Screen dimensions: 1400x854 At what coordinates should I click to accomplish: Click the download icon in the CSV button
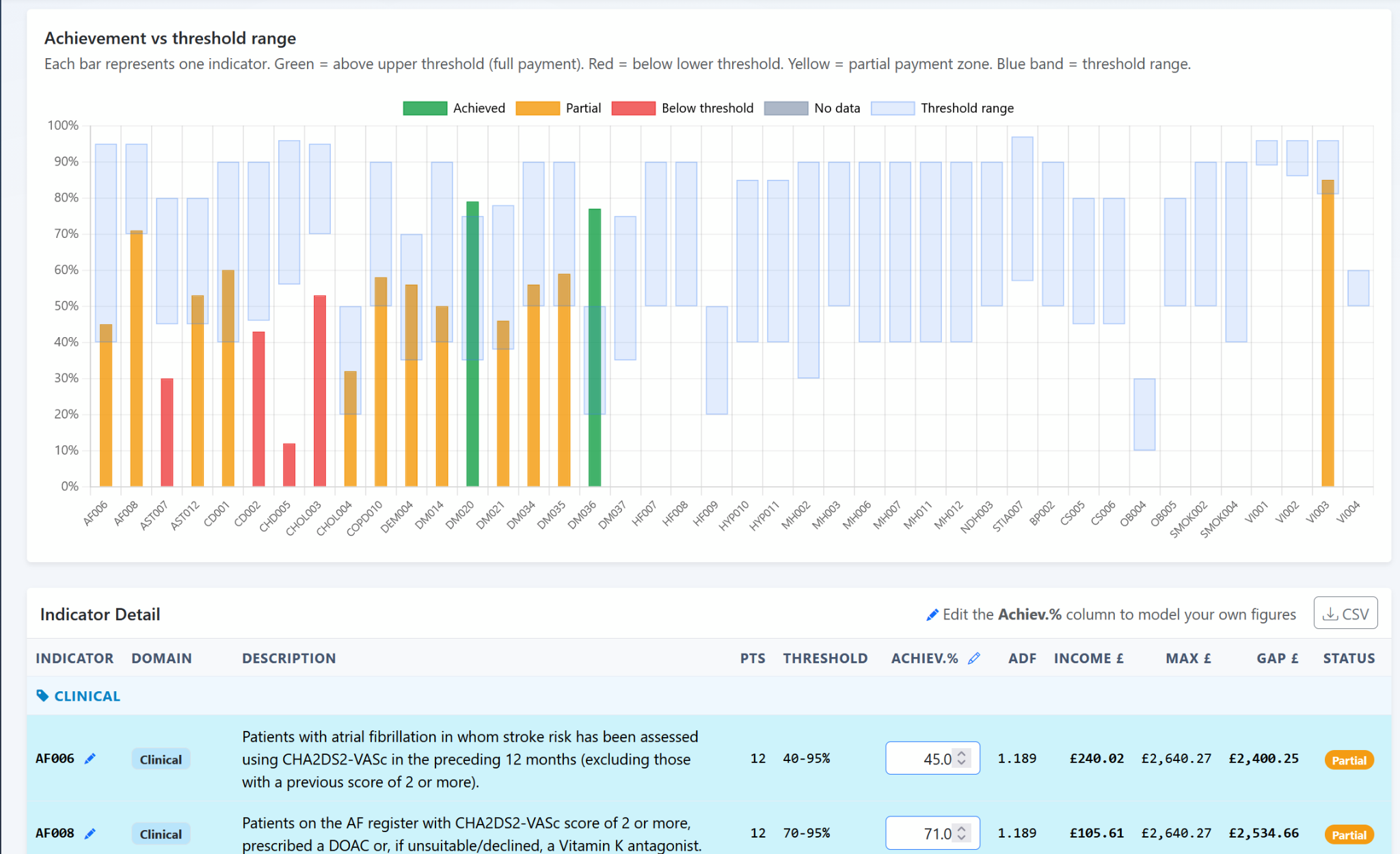tap(1330, 614)
